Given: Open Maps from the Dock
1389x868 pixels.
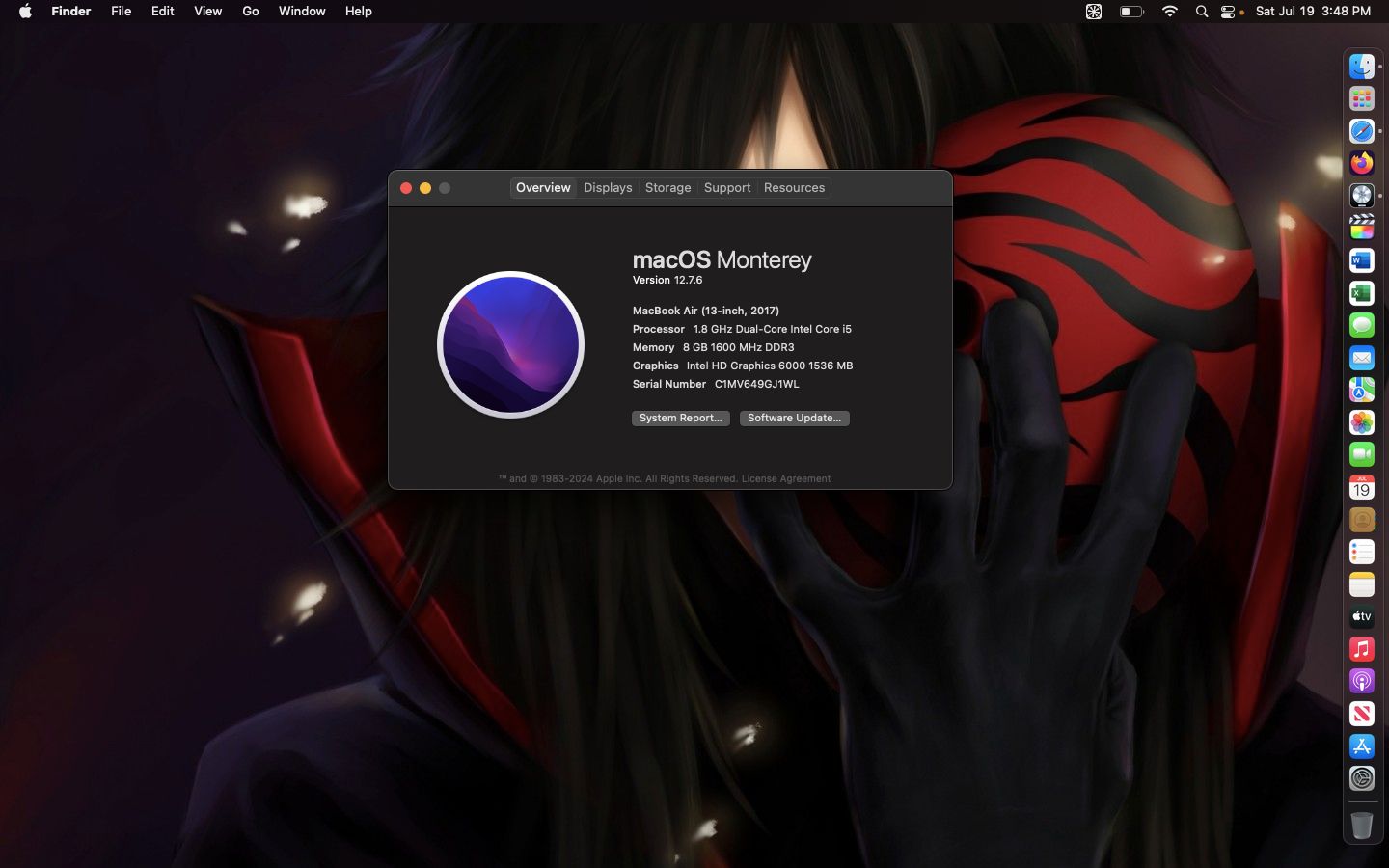Looking at the screenshot, I should pos(1361,390).
